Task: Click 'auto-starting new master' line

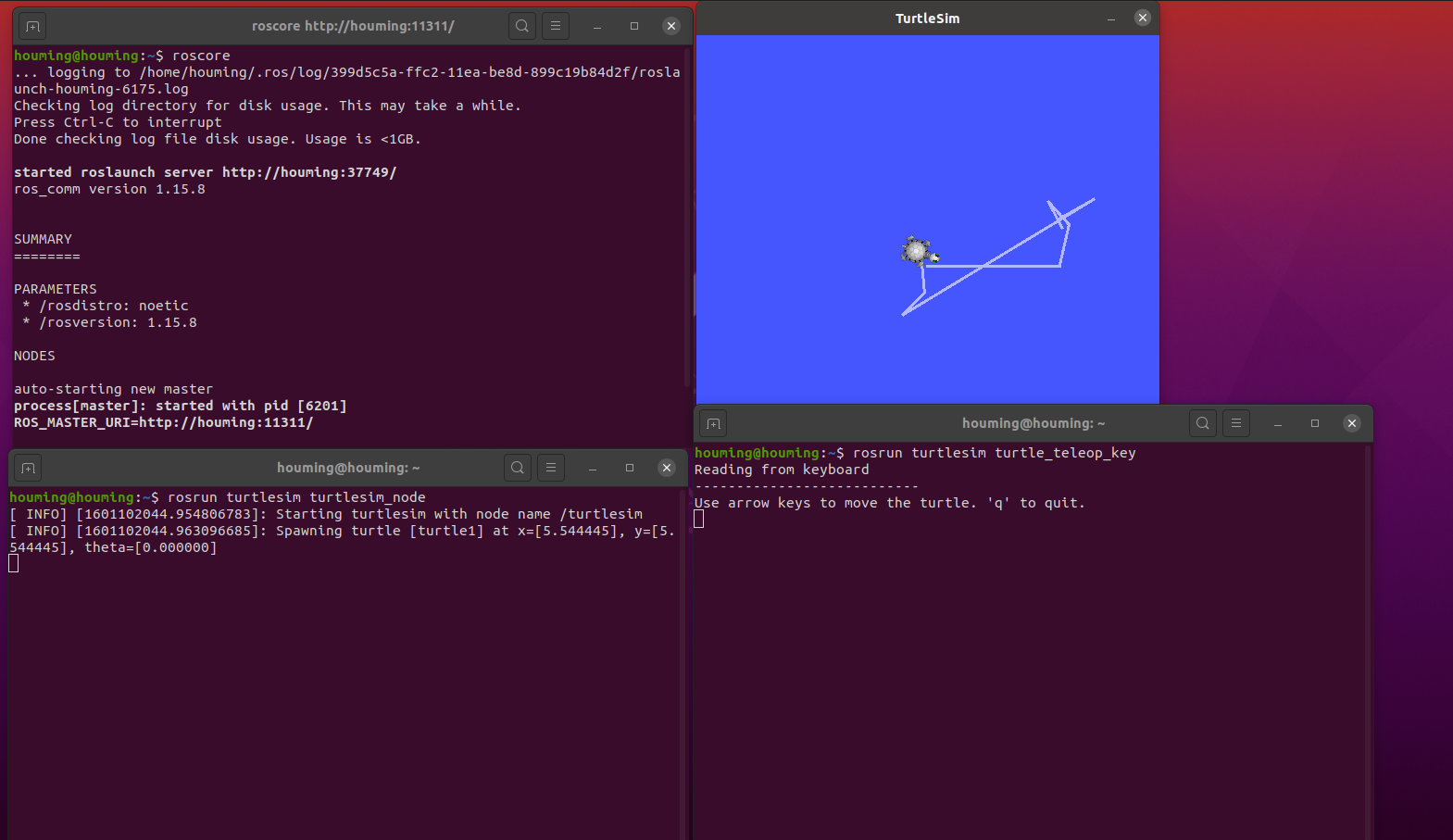Action: pyautogui.click(x=113, y=389)
